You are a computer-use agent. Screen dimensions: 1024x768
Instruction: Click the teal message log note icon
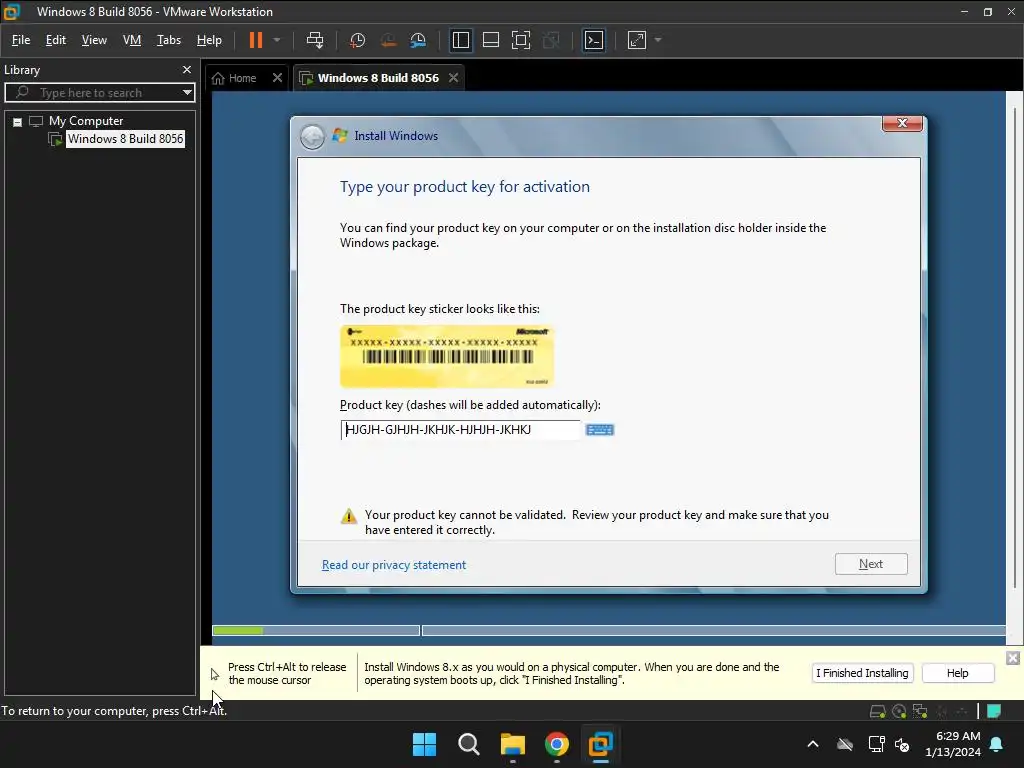pyautogui.click(x=993, y=711)
